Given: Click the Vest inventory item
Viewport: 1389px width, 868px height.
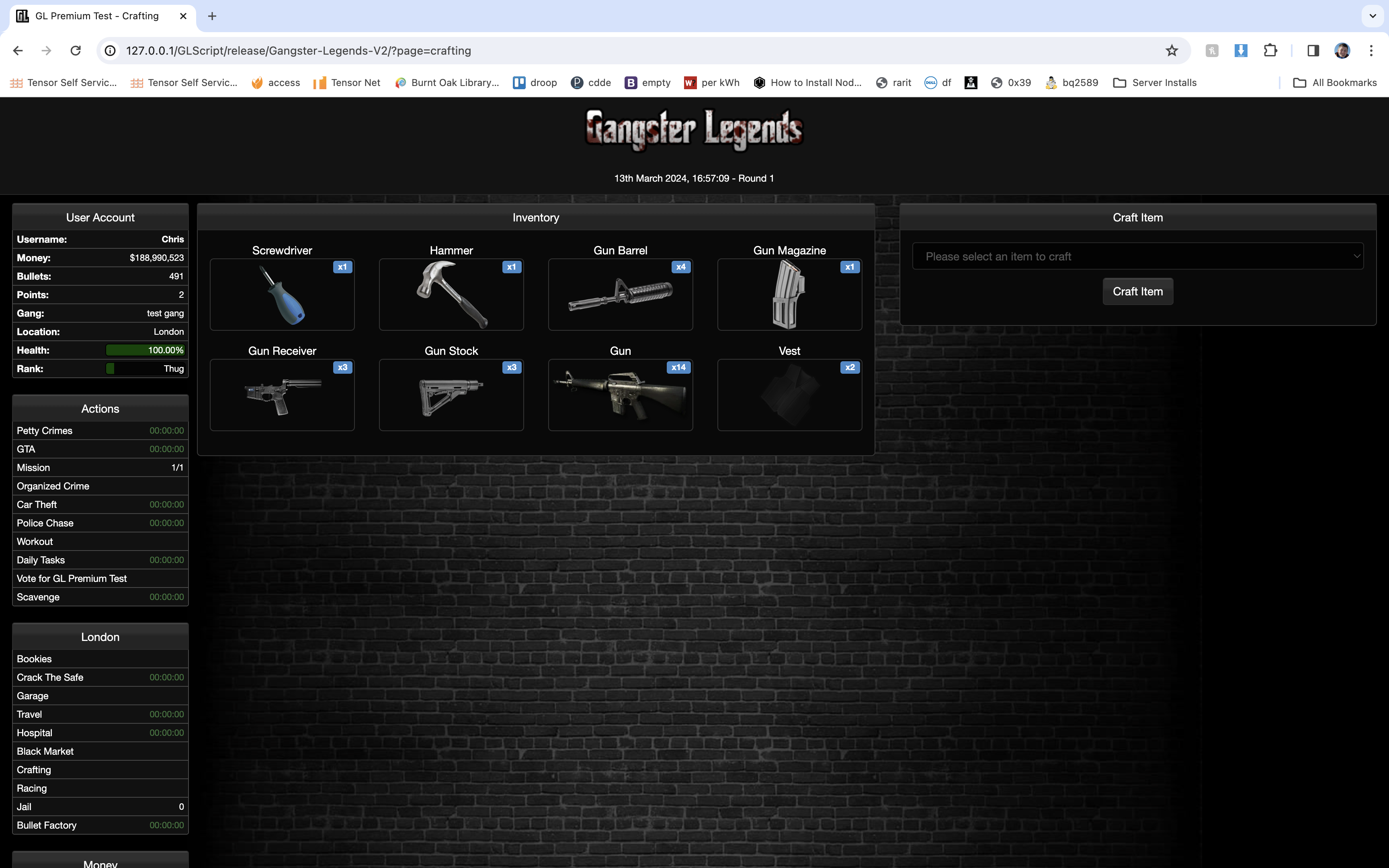Looking at the screenshot, I should pyautogui.click(x=789, y=395).
